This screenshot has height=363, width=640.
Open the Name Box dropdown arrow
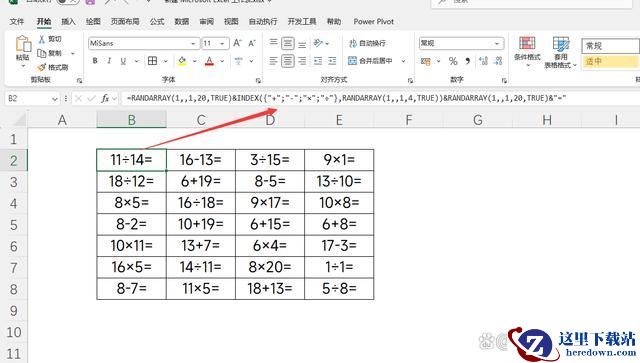click(x=54, y=98)
